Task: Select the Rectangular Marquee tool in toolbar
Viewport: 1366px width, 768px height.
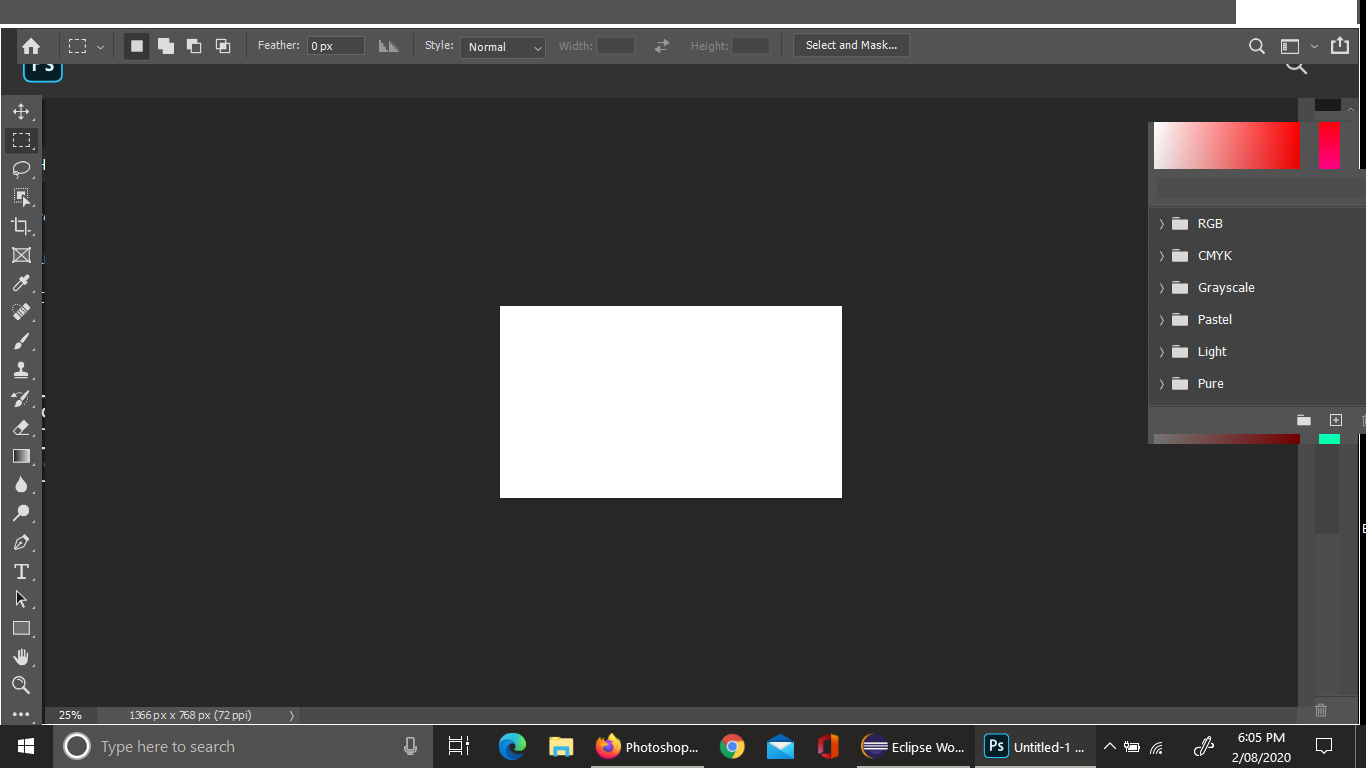Action: tap(21, 140)
